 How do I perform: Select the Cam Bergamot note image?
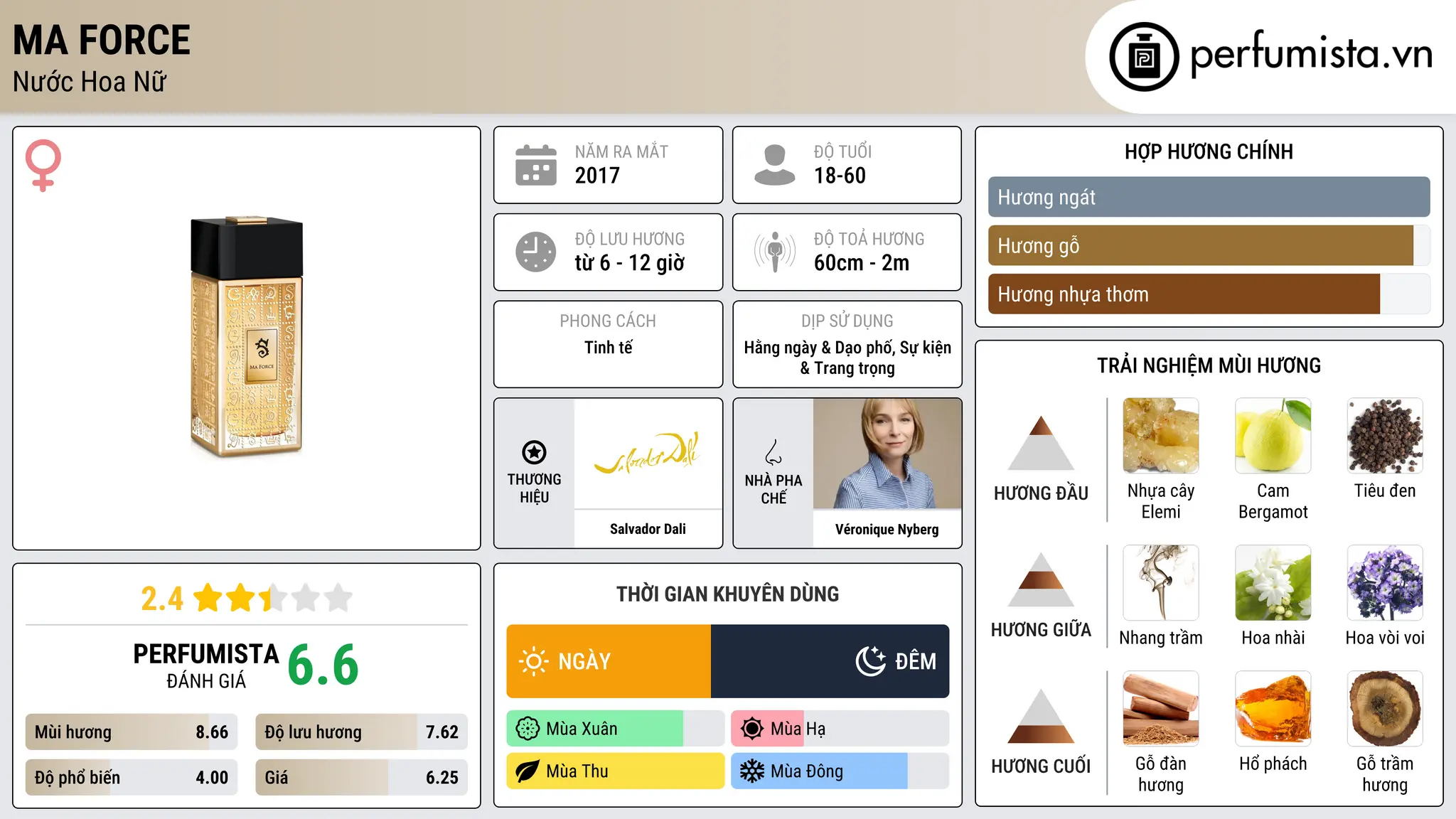coord(1273,436)
